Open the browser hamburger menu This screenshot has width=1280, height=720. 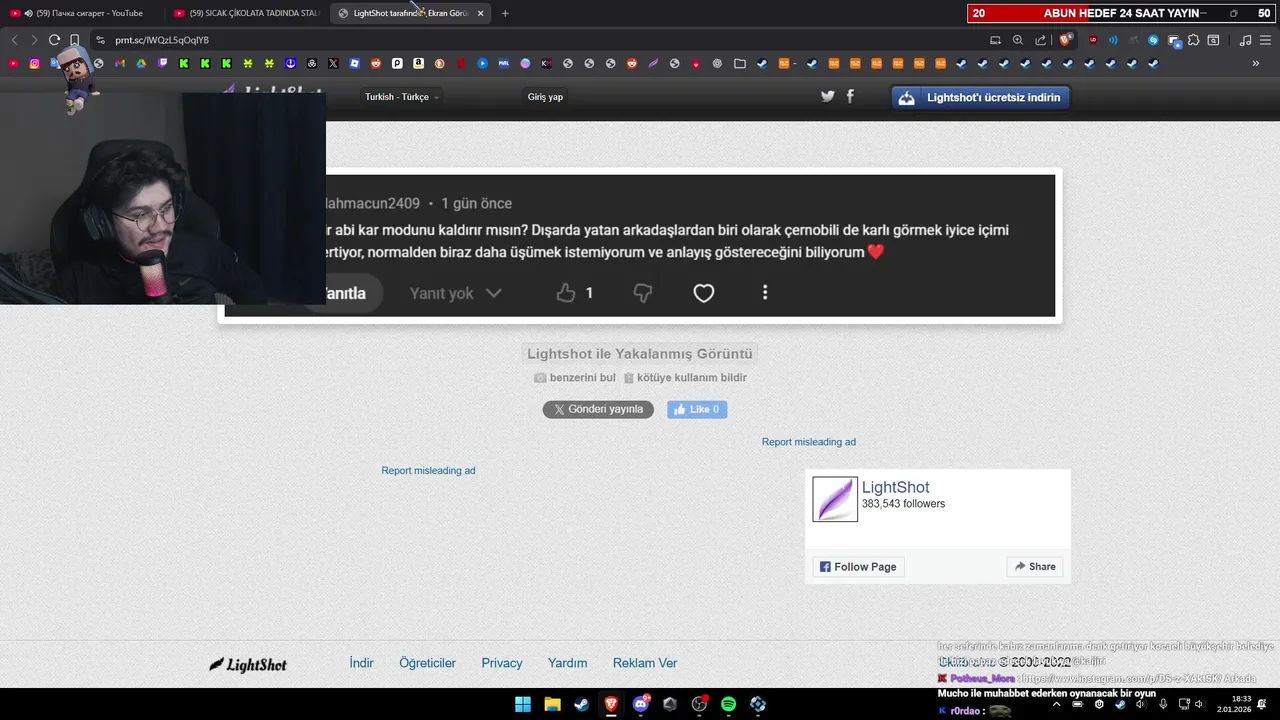(1264, 40)
